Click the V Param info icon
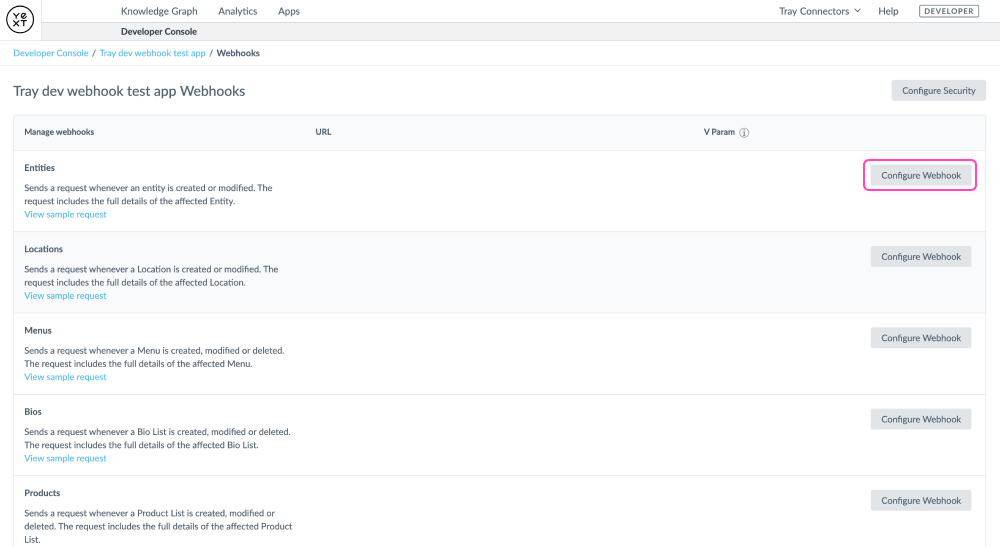 pos(745,133)
